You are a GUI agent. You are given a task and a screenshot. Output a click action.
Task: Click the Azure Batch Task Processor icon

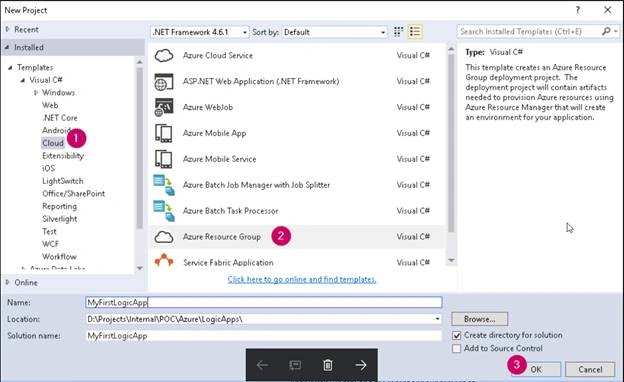coord(164,211)
